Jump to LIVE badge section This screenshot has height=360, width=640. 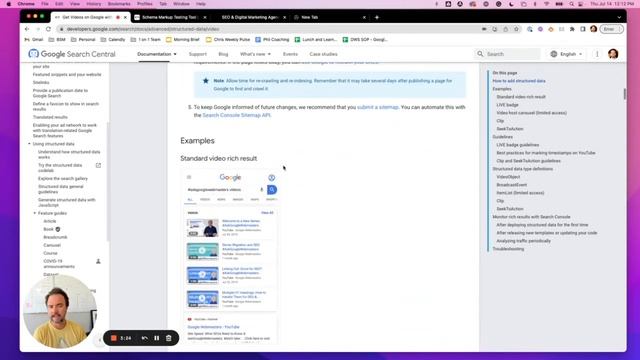click(x=507, y=105)
